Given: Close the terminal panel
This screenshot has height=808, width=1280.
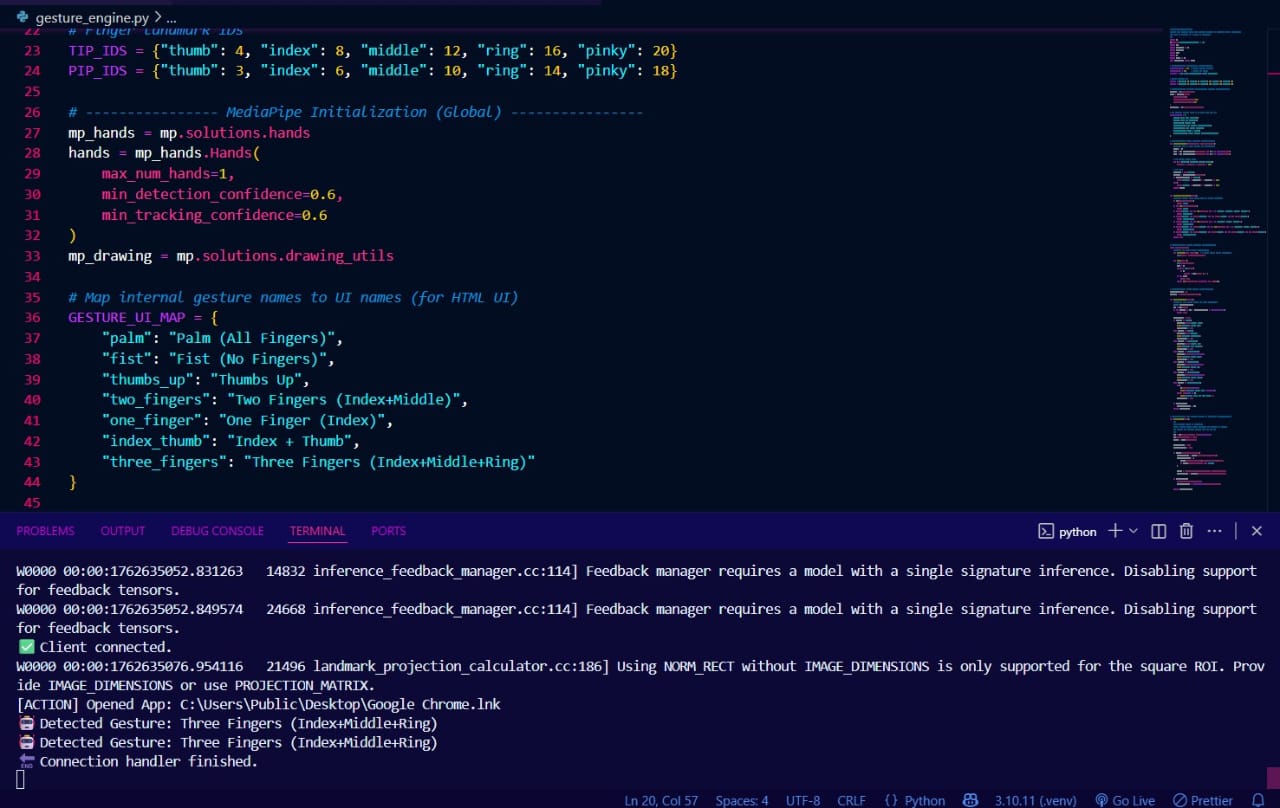Looking at the screenshot, I should pyautogui.click(x=1257, y=531).
